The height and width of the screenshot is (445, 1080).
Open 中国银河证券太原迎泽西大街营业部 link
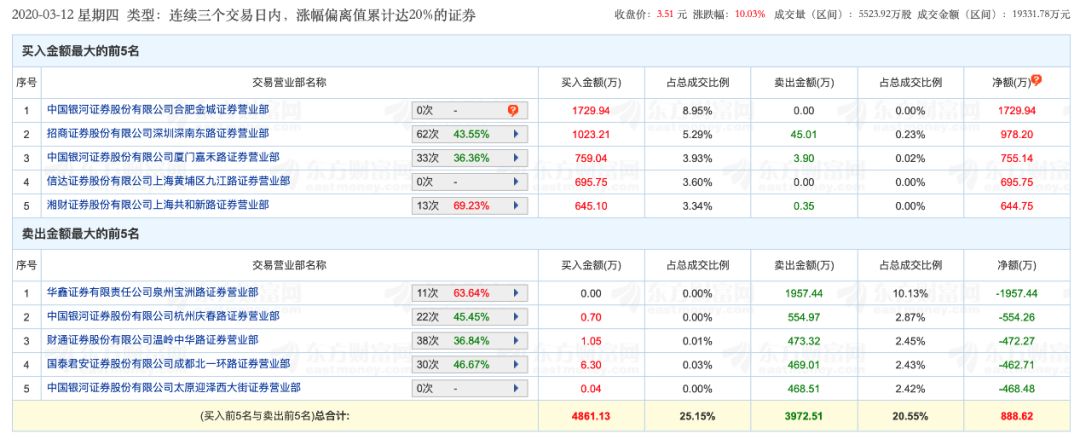[173, 388]
